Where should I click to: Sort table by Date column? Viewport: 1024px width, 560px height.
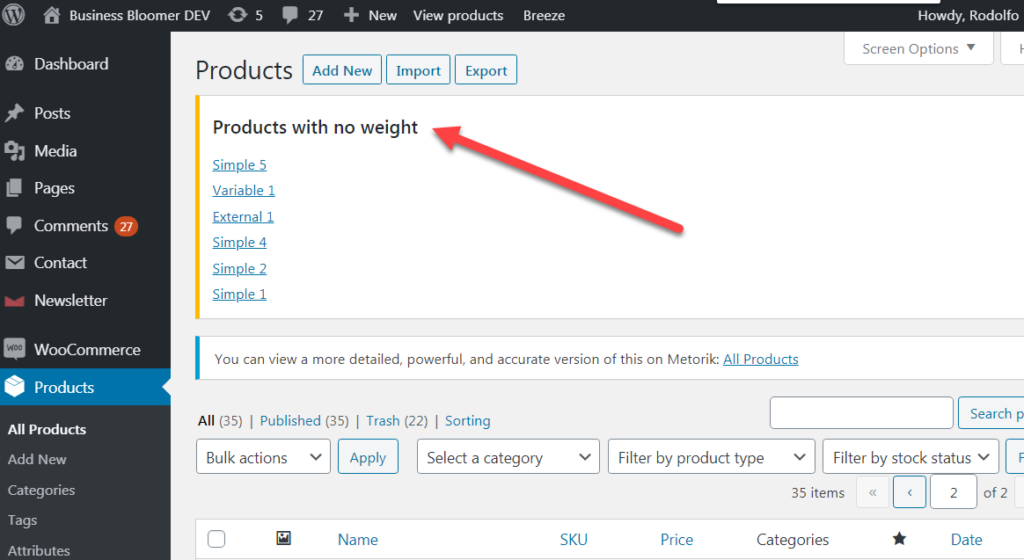(x=967, y=539)
